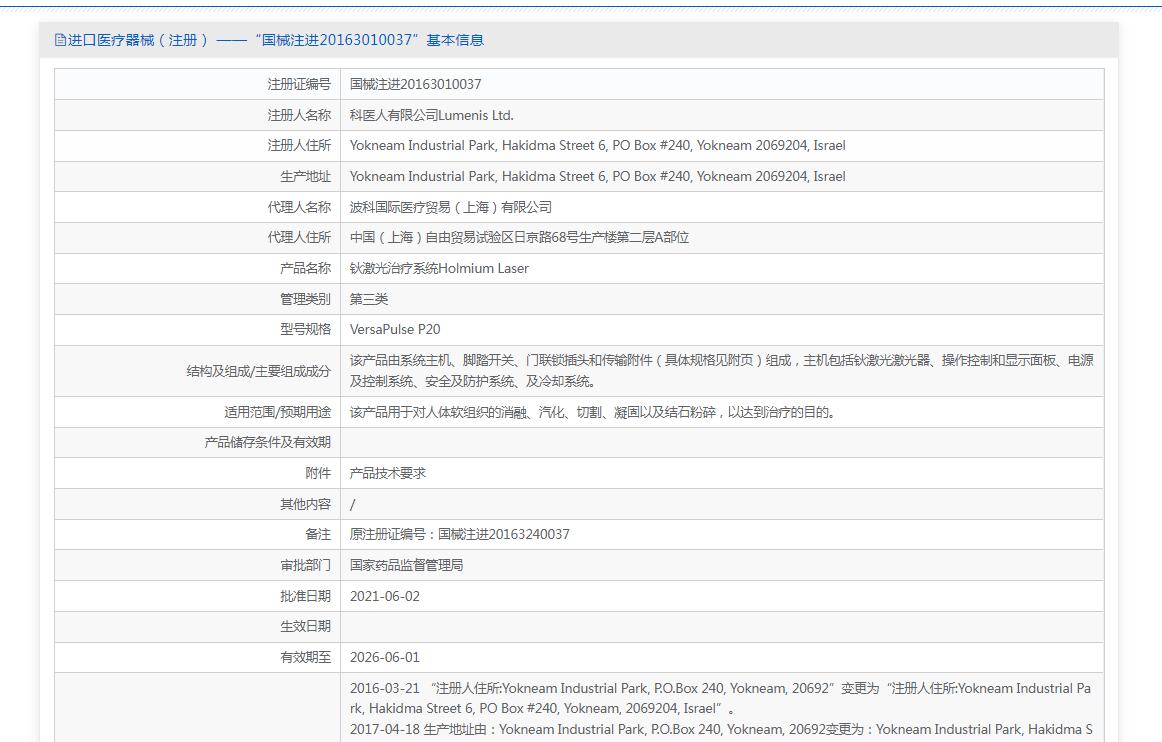The height and width of the screenshot is (742, 1162).
Task: Click the 结构及组成/主要组成成分 description text
Action: click(720, 370)
